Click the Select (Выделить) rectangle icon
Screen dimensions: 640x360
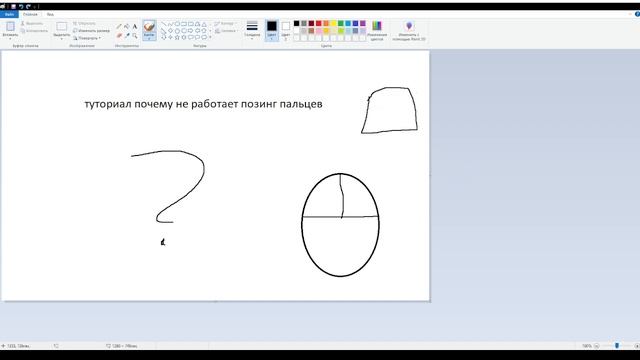pos(62,26)
